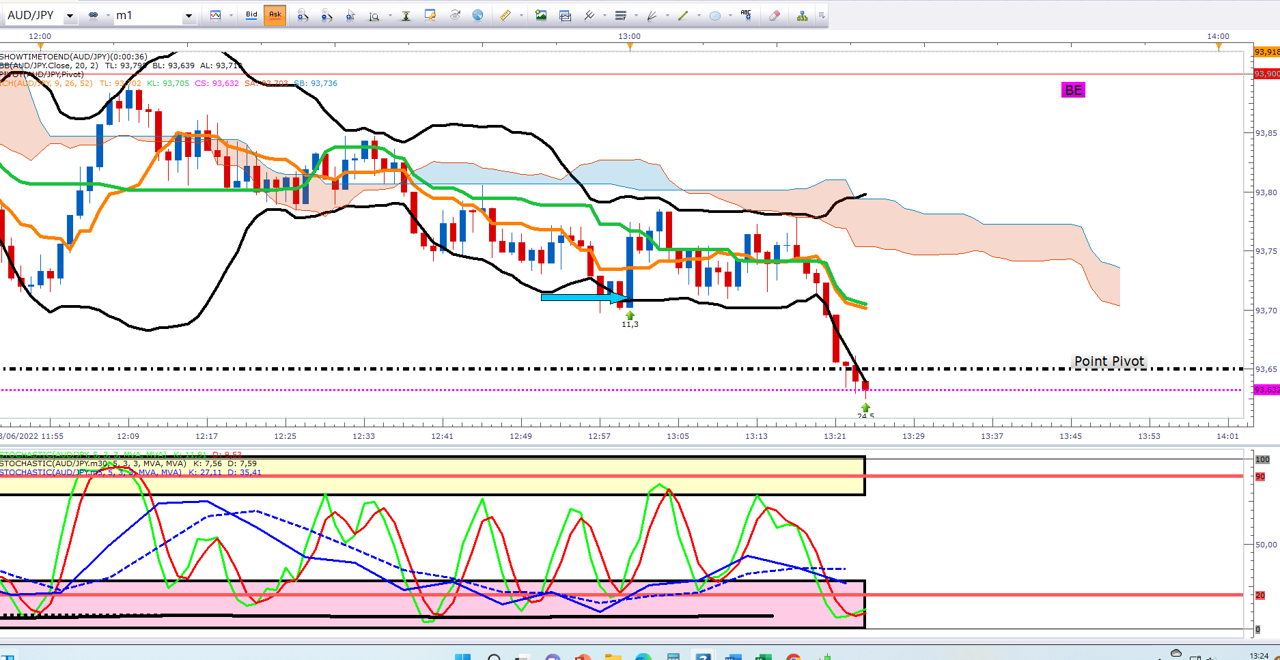1280x660 pixels.
Task: Select the ICH indicator legend line
Action: click(168, 84)
